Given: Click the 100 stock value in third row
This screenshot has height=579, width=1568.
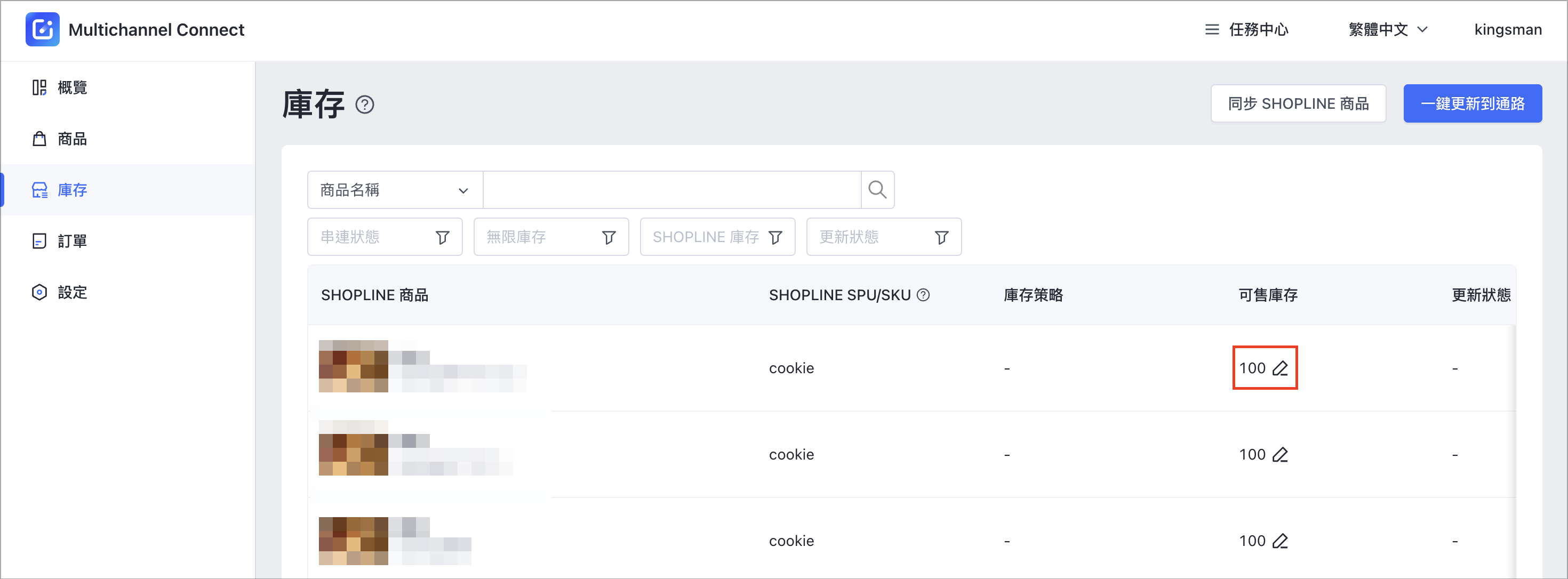Looking at the screenshot, I should click(1252, 541).
